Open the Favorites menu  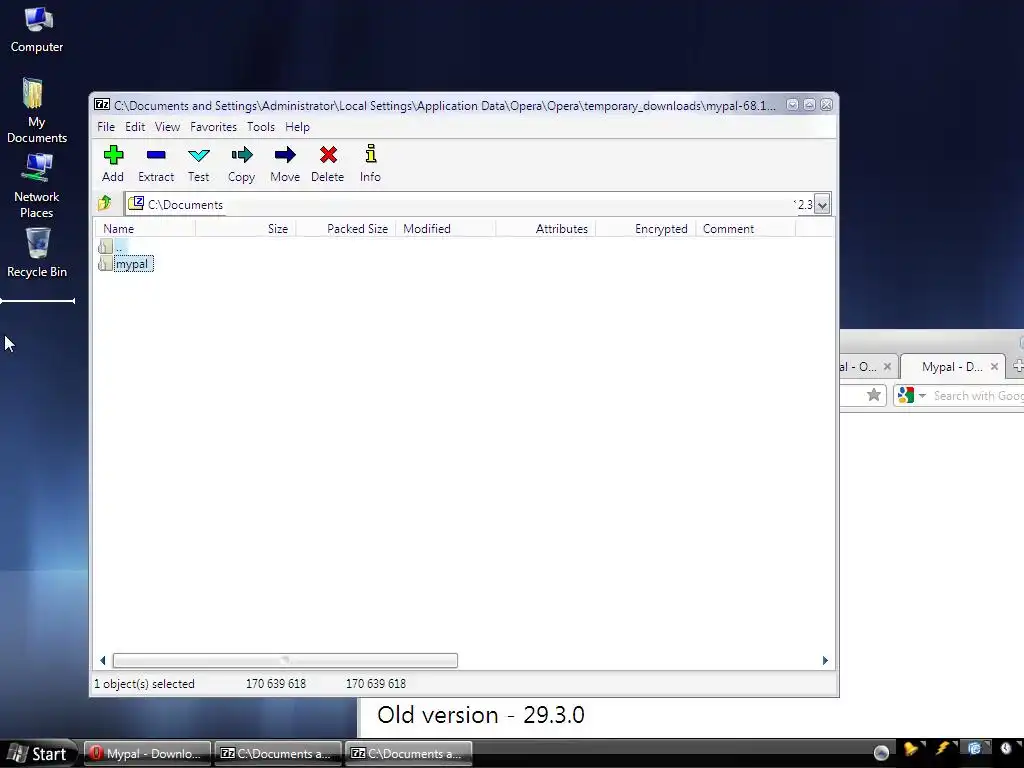tap(214, 127)
